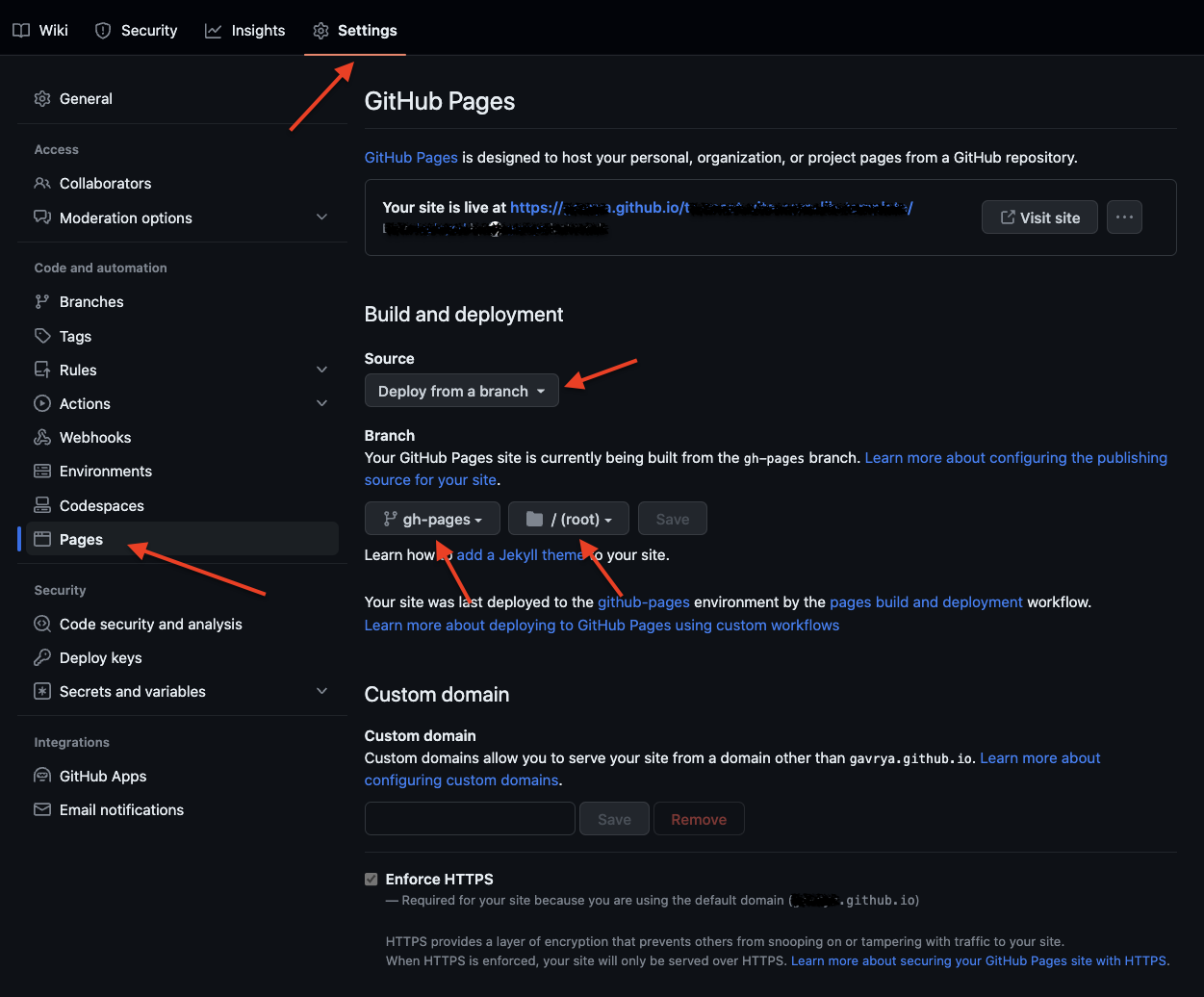Open Codespaces settings page
This screenshot has width=1204, height=997.
click(x=183, y=505)
